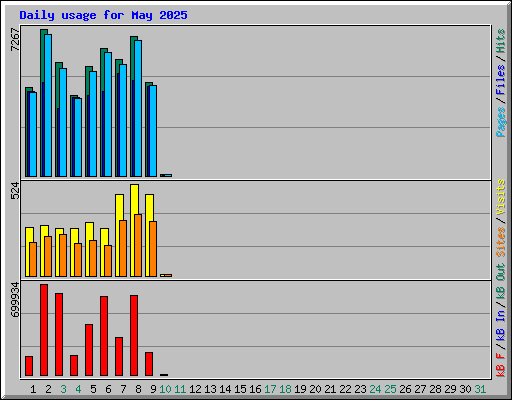
Task: Click day 6 on the x-axis
Action: [108, 389]
